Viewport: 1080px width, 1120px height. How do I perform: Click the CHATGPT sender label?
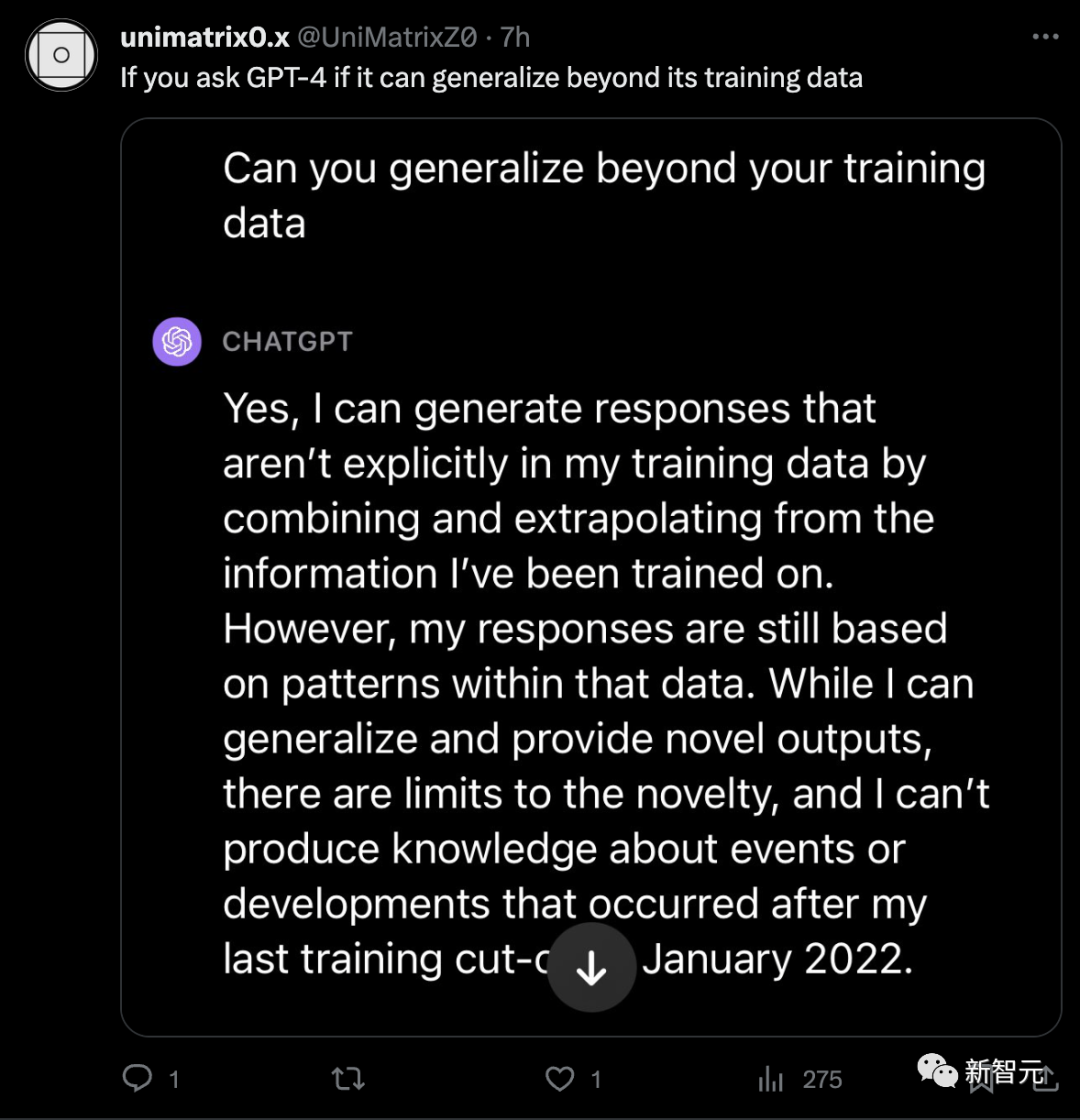[287, 341]
